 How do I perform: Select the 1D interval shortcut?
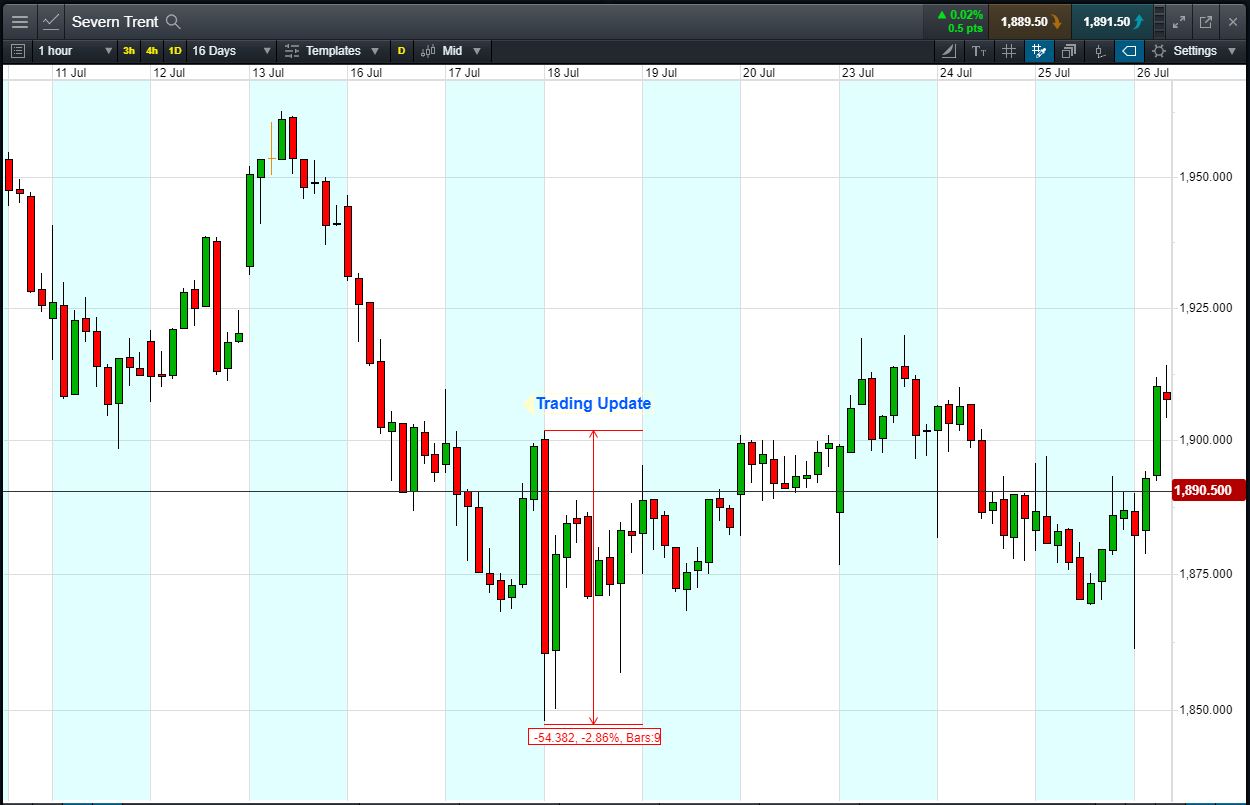[x=175, y=51]
